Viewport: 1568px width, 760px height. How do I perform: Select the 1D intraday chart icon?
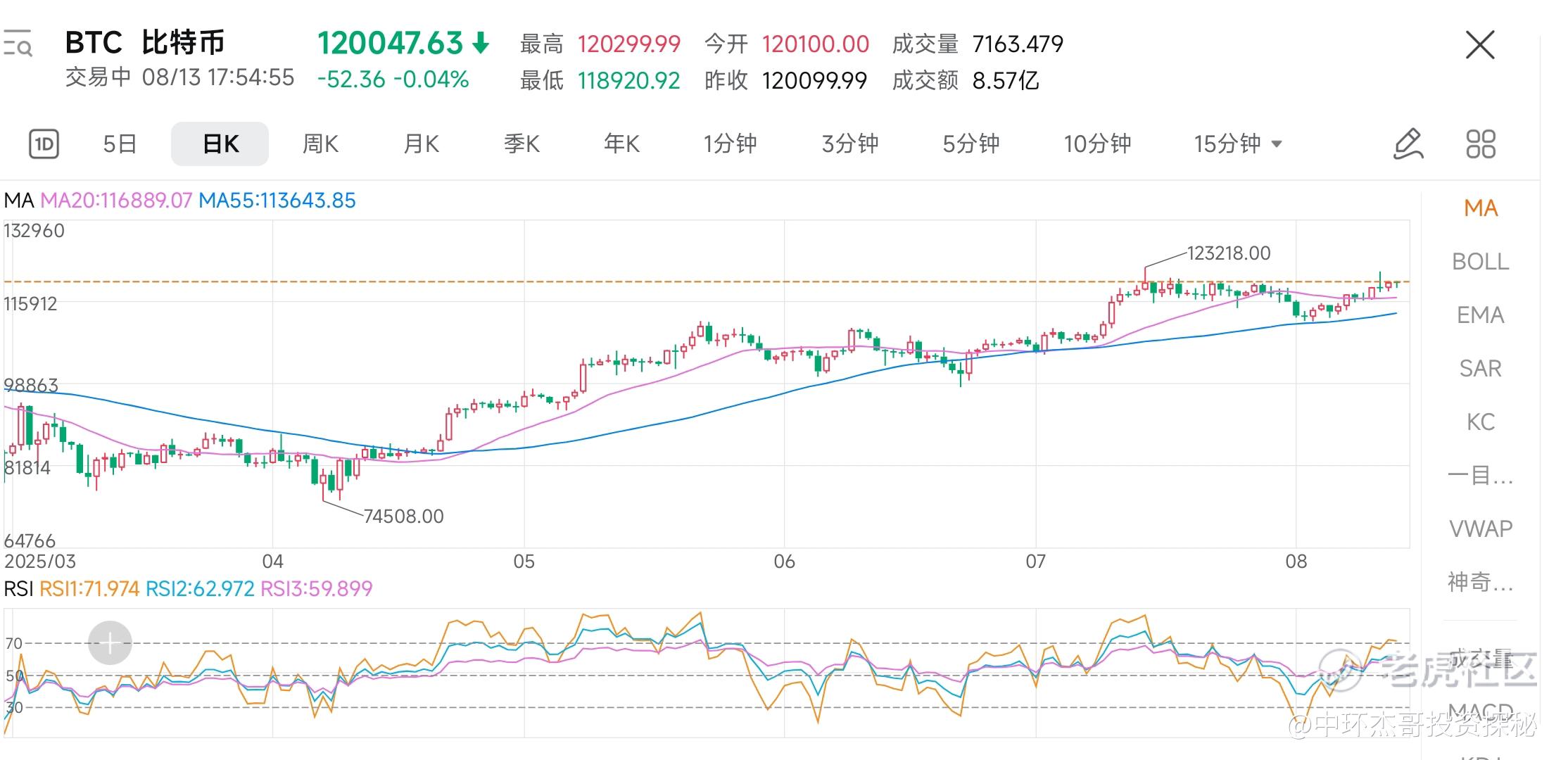(x=44, y=144)
